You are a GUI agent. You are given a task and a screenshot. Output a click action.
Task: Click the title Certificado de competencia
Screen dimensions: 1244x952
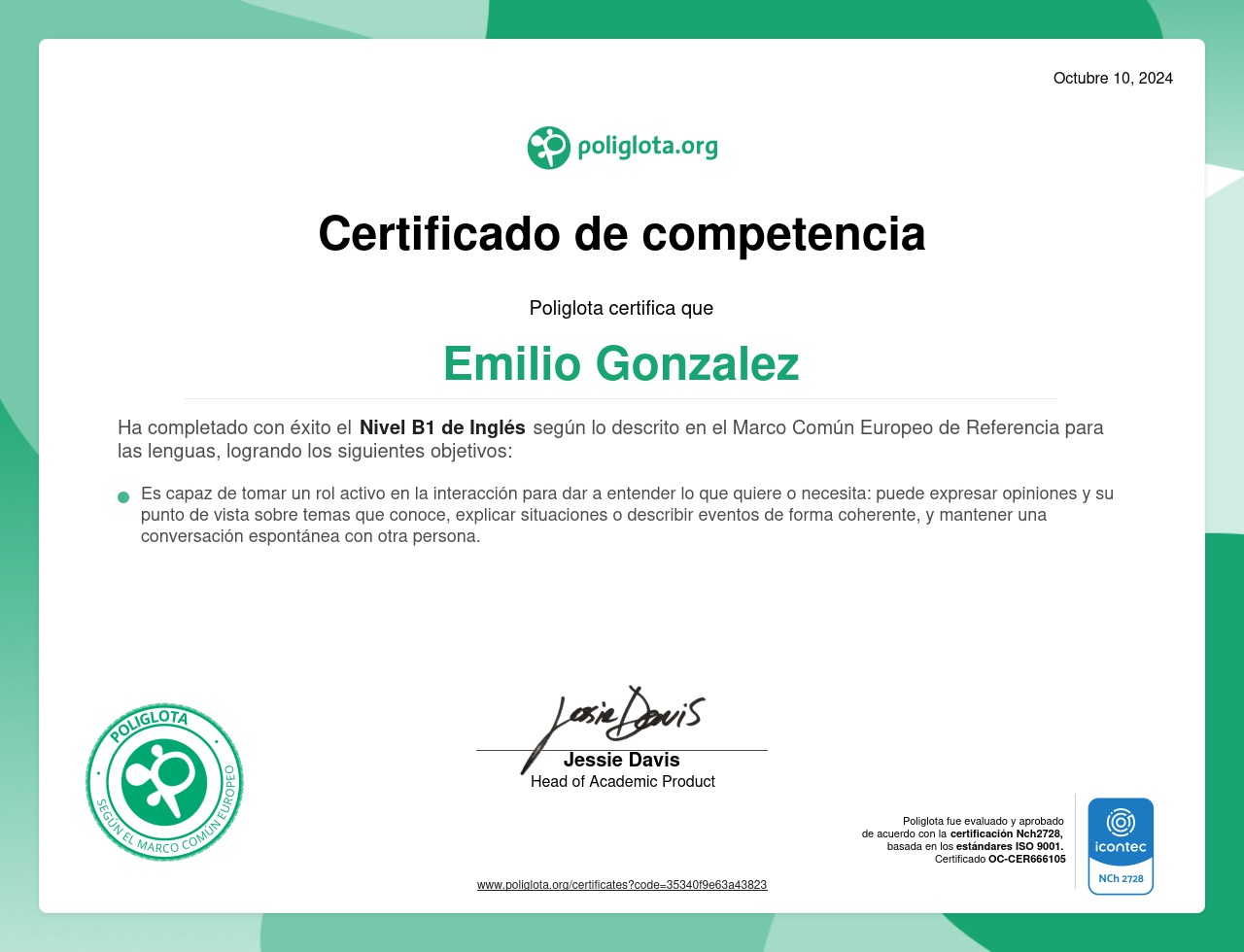[622, 233]
